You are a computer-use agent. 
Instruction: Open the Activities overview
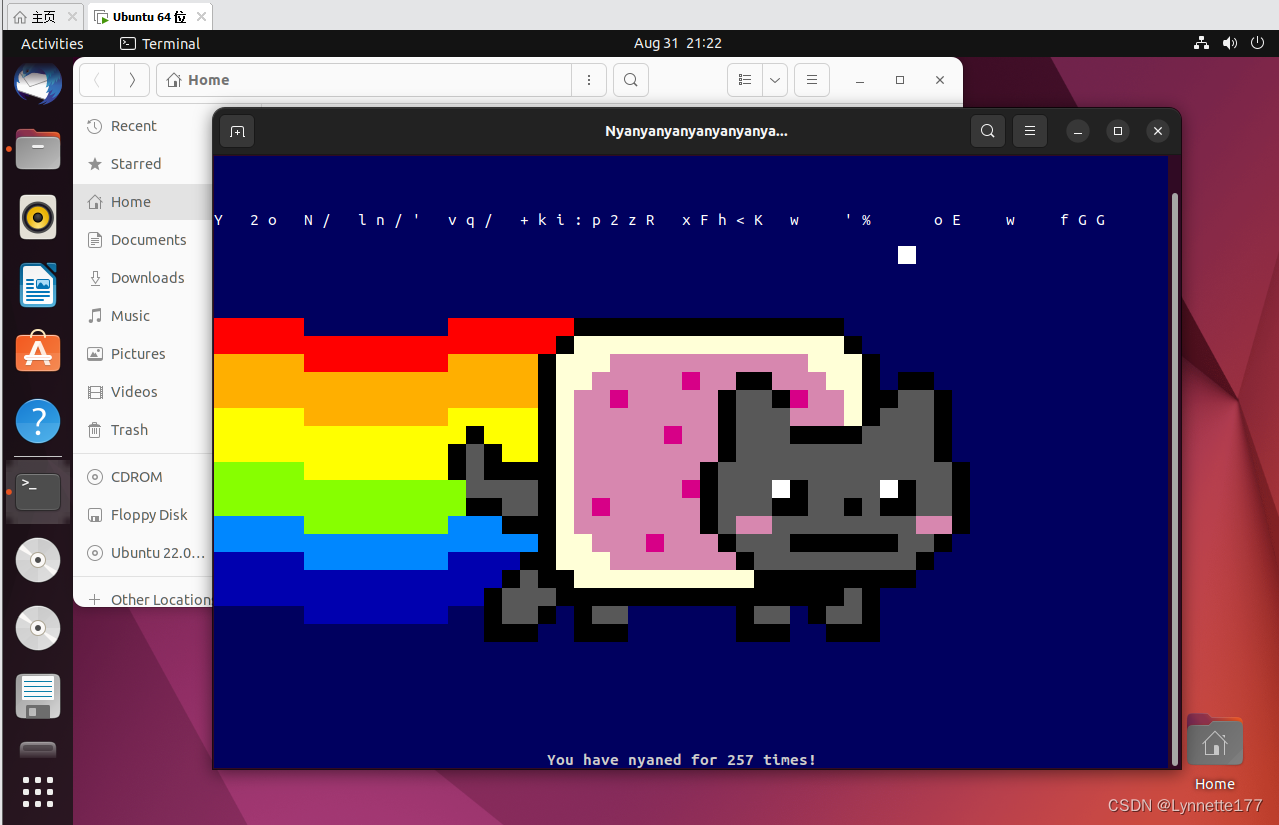pos(51,43)
